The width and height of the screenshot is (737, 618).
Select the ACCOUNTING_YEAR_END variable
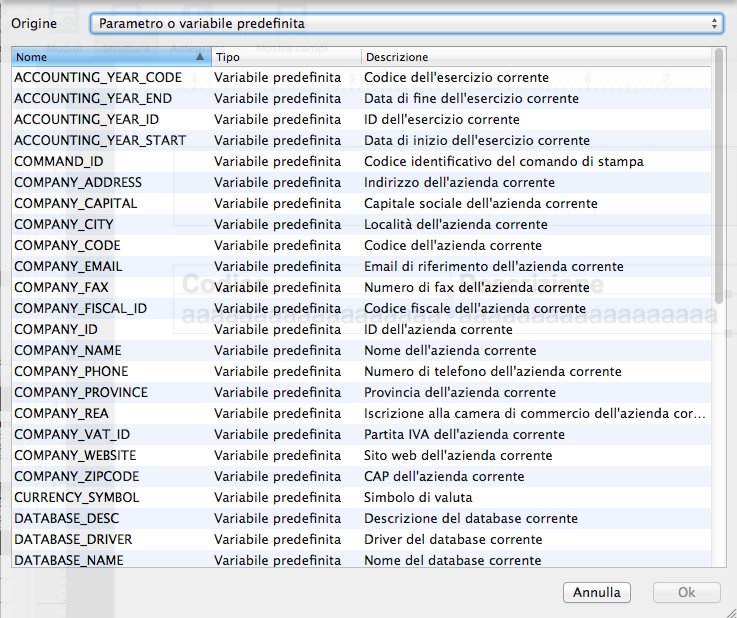coord(93,98)
